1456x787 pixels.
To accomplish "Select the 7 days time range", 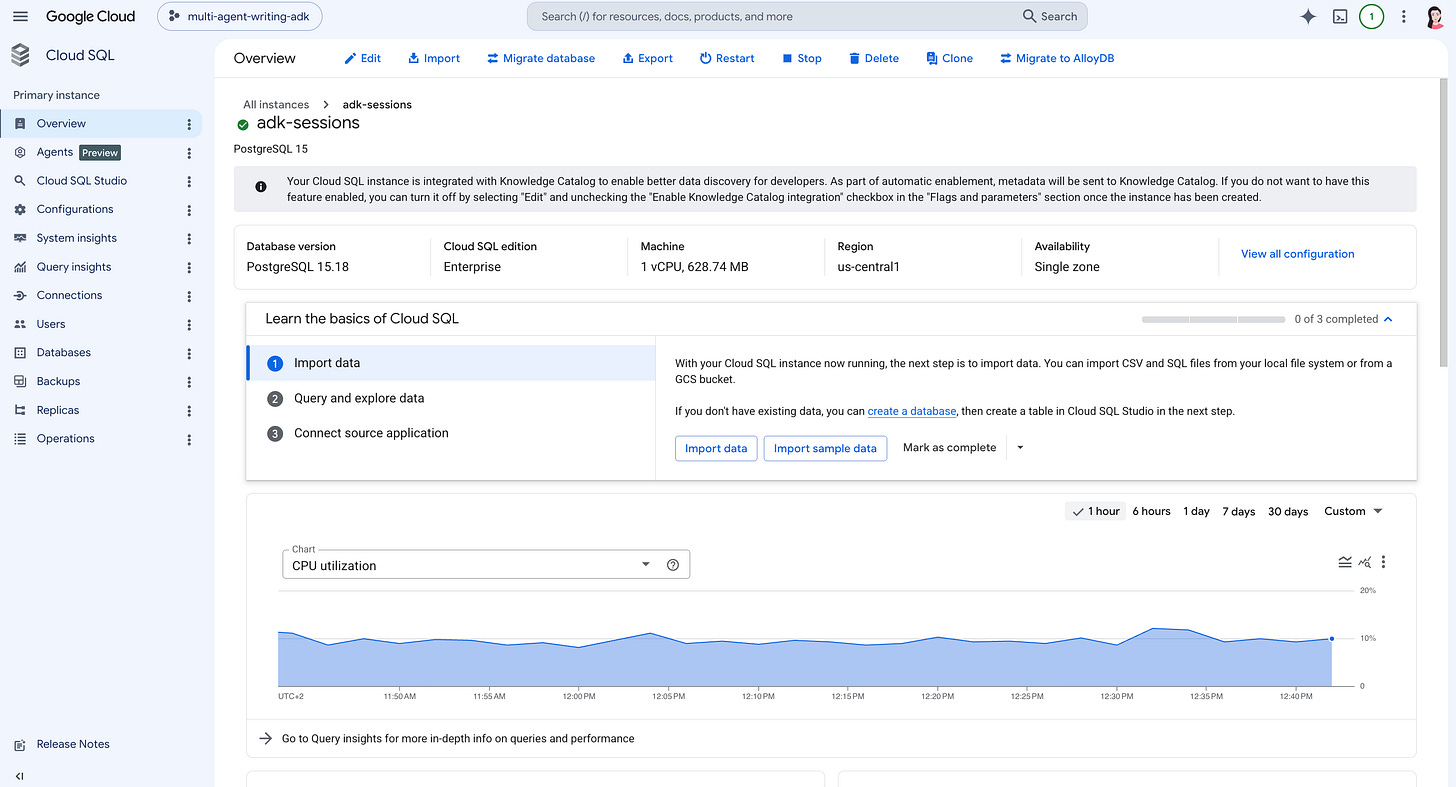I will (1238, 511).
